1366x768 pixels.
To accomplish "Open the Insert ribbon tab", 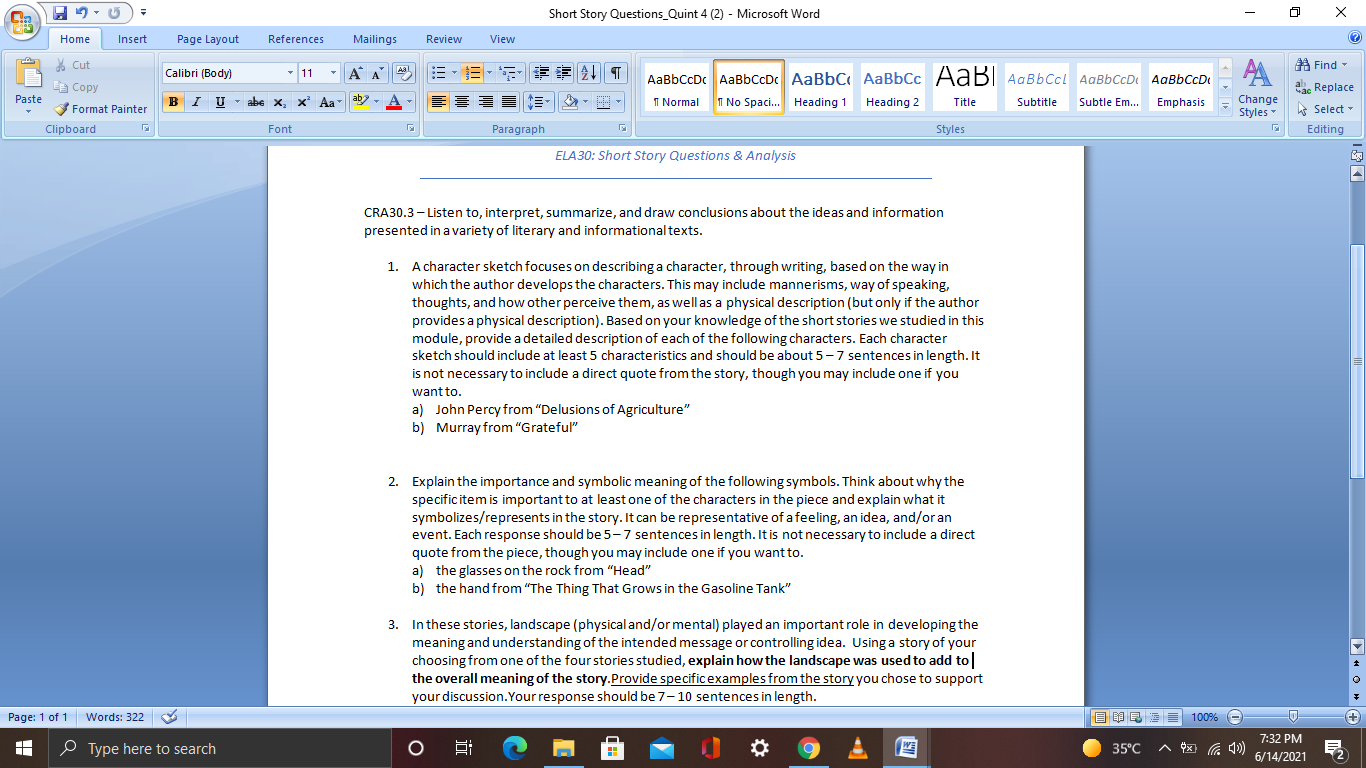I will 133,39.
